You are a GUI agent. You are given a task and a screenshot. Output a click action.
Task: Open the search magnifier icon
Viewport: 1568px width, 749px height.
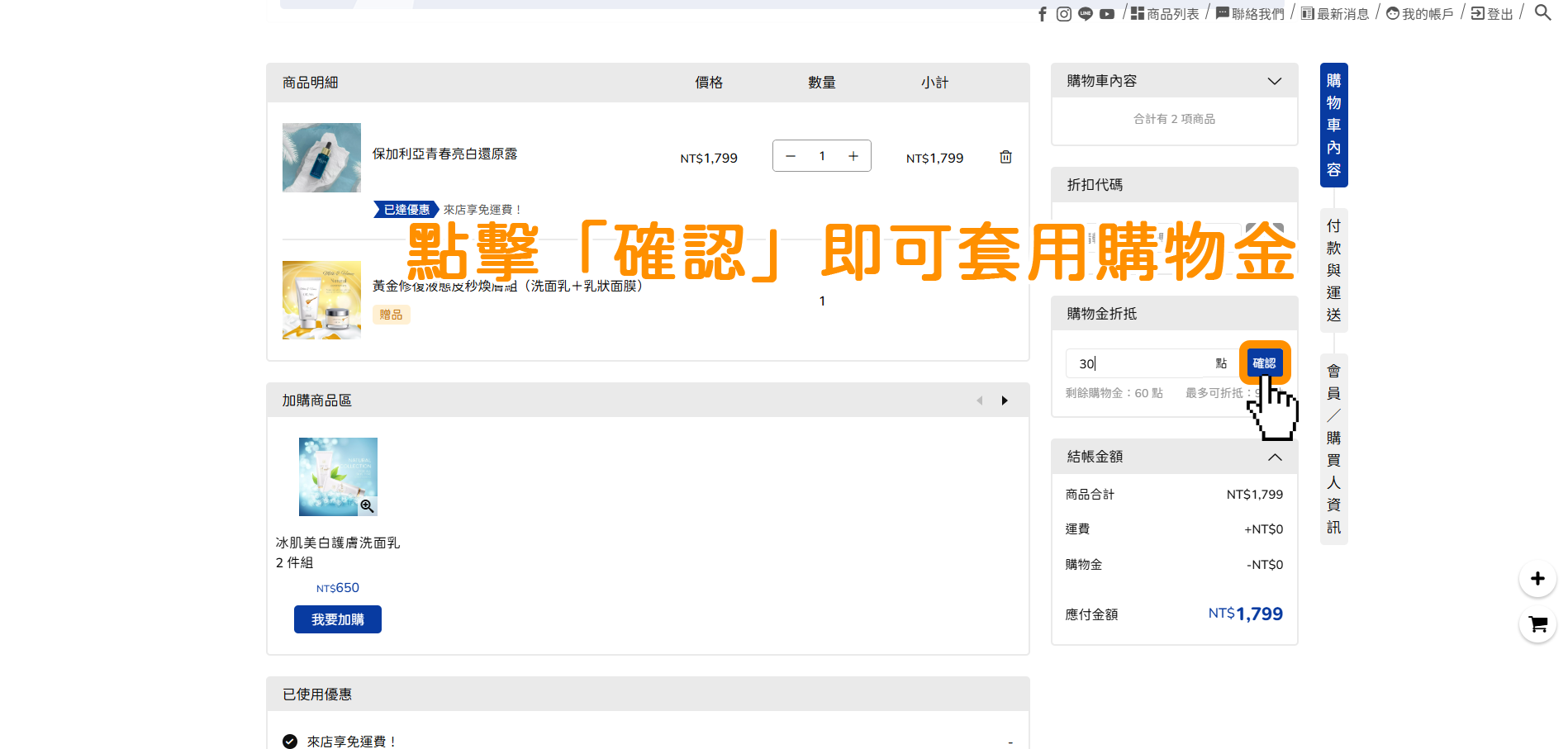1542,12
